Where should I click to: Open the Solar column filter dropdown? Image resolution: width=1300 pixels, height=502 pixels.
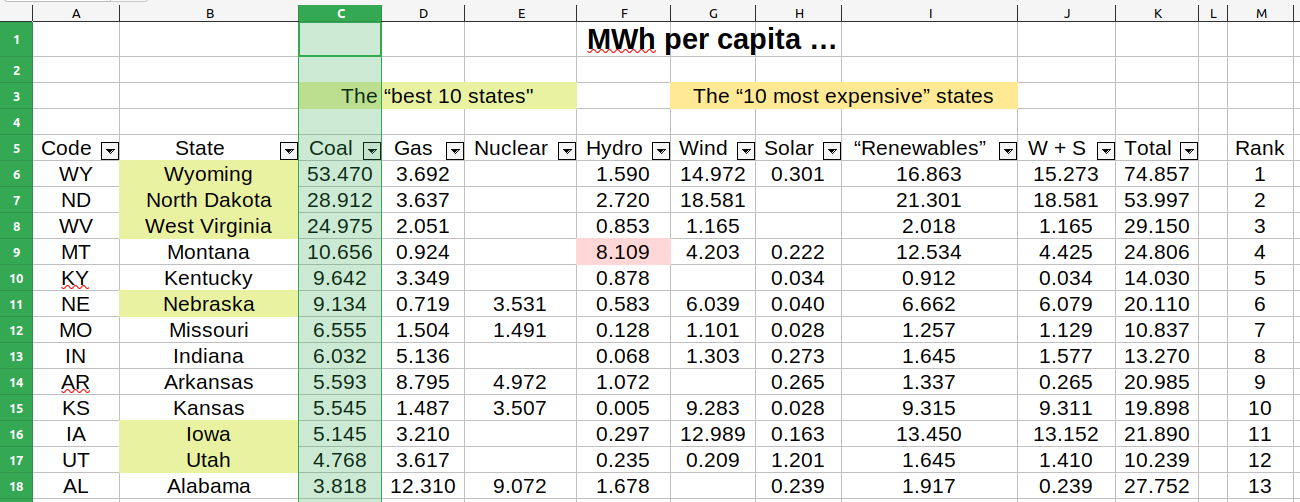(x=832, y=150)
